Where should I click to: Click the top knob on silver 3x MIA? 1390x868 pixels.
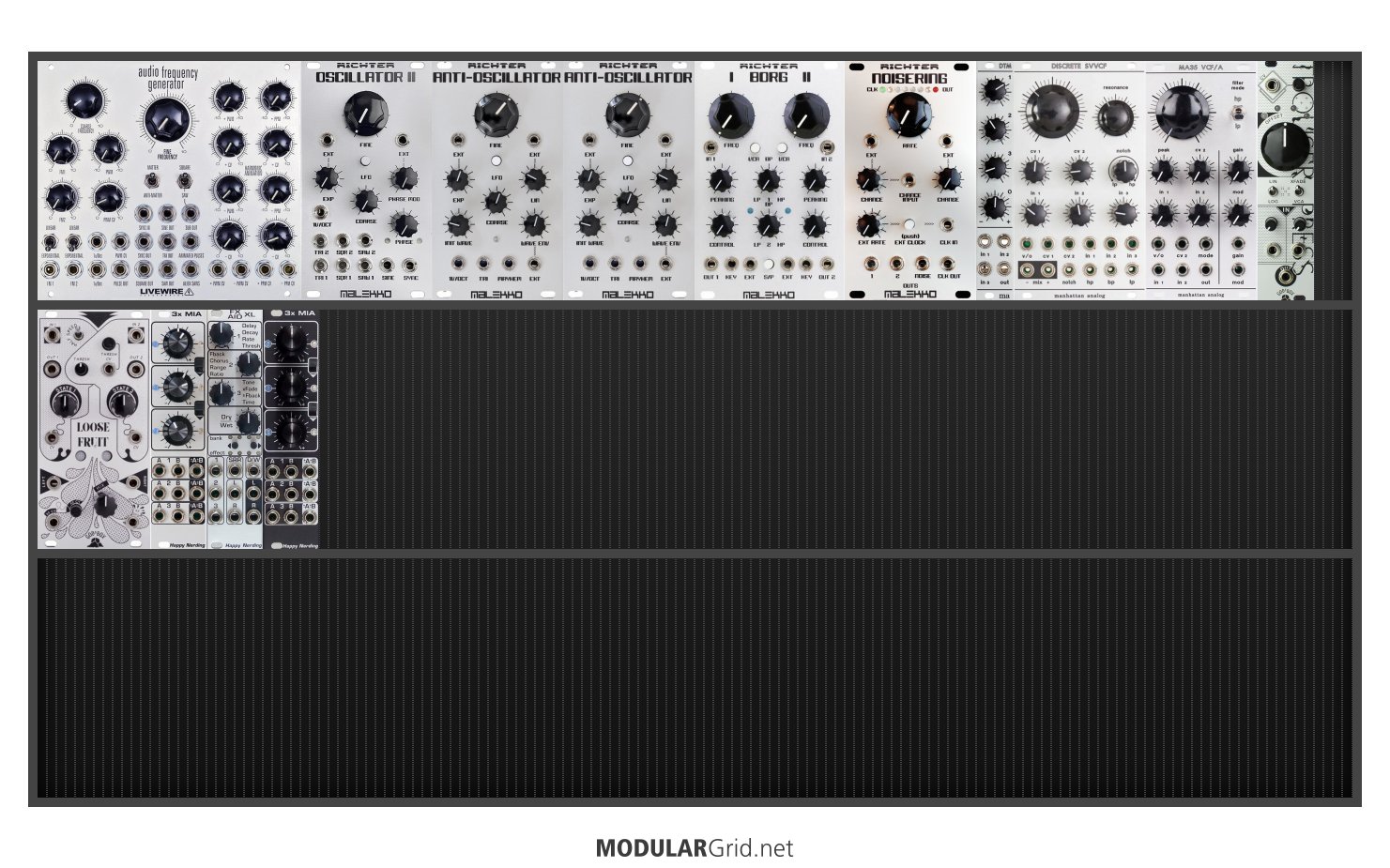pyautogui.click(x=176, y=342)
